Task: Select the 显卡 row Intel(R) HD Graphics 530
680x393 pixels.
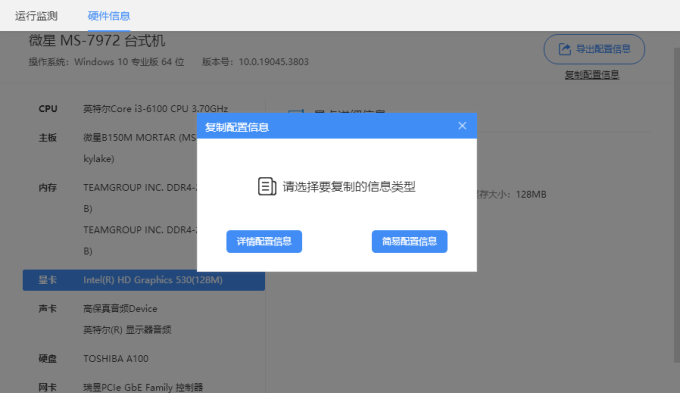Action: pyautogui.click(x=144, y=280)
